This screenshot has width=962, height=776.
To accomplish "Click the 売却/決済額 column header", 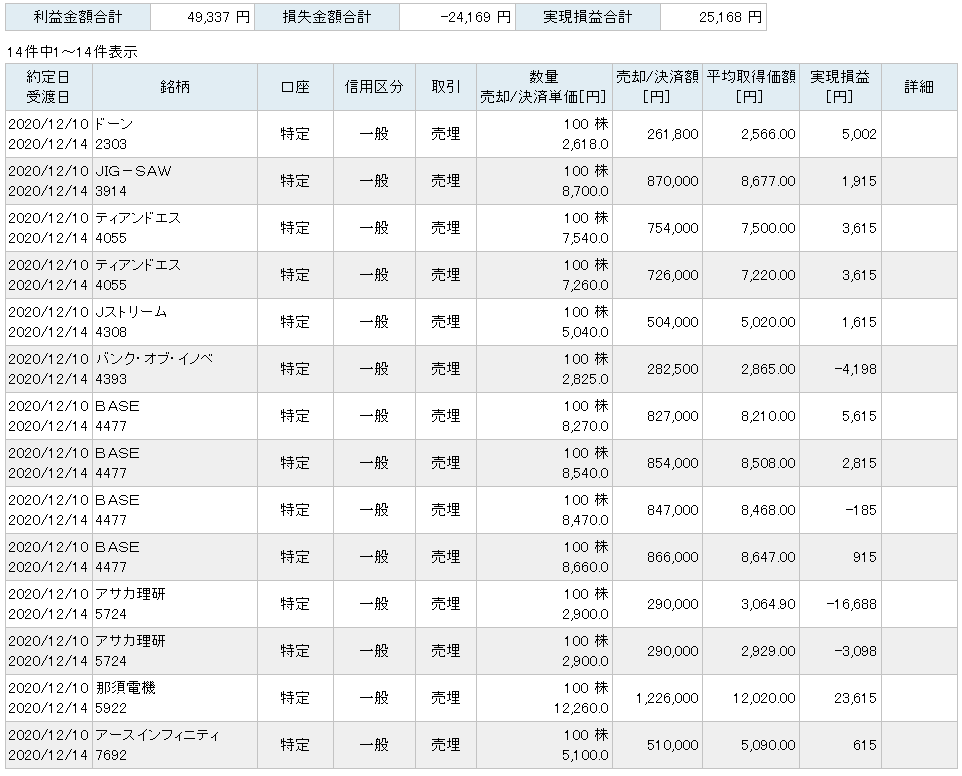I will click(x=657, y=87).
